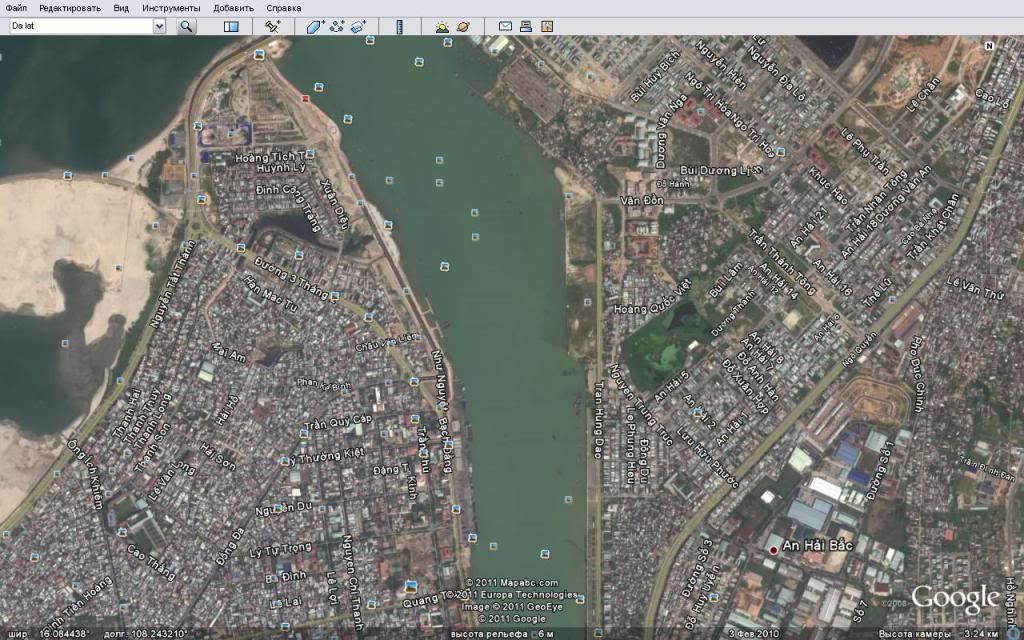Click the print icon
1024x640 pixels.
click(526, 26)
